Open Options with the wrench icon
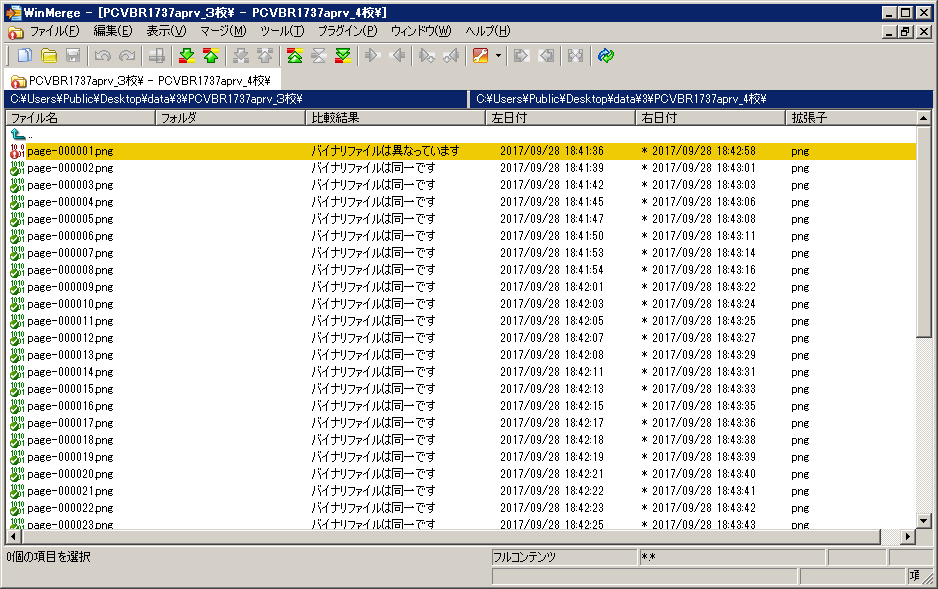 pos(480,56)
